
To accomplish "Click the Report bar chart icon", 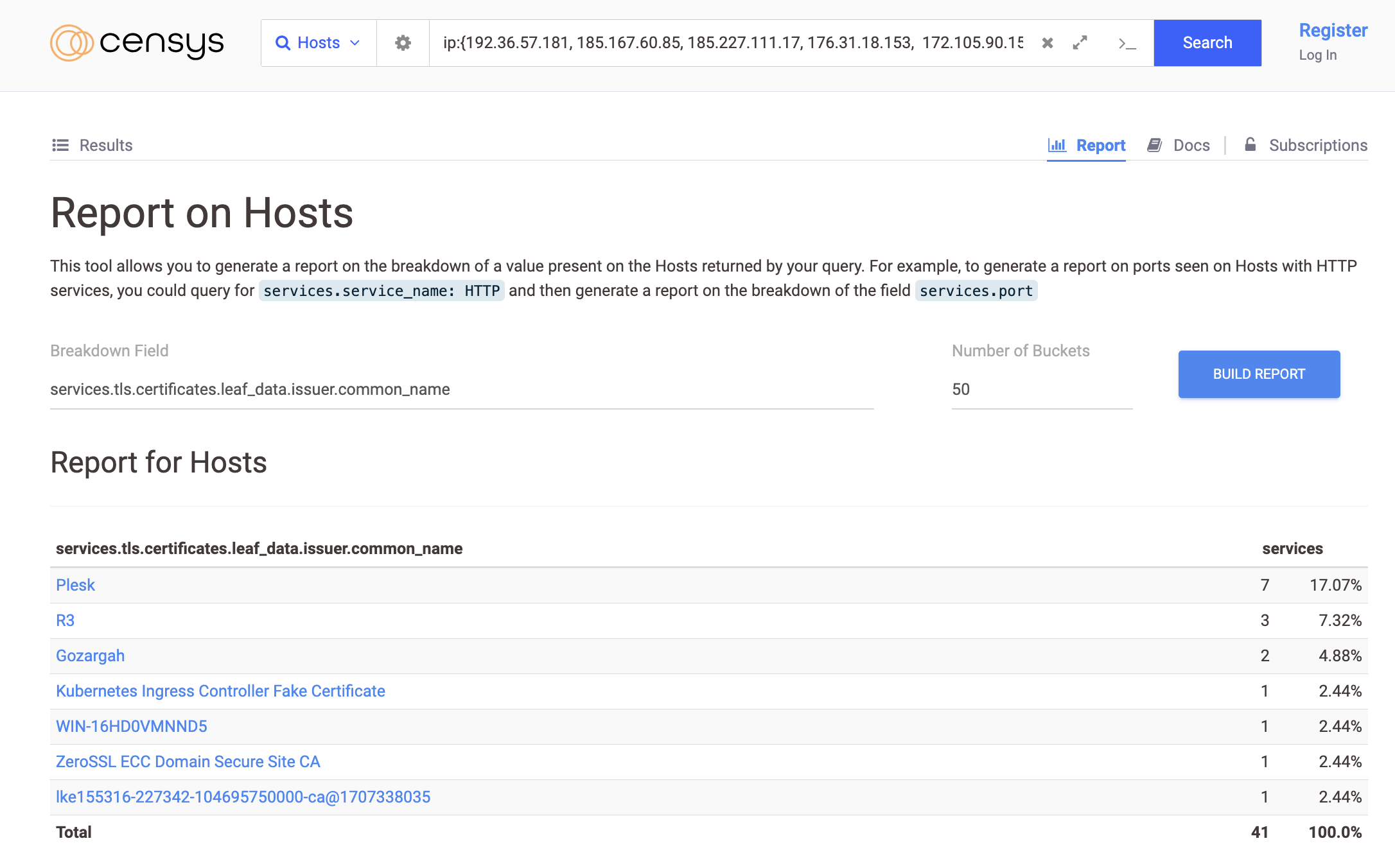I will point(1057,145).
